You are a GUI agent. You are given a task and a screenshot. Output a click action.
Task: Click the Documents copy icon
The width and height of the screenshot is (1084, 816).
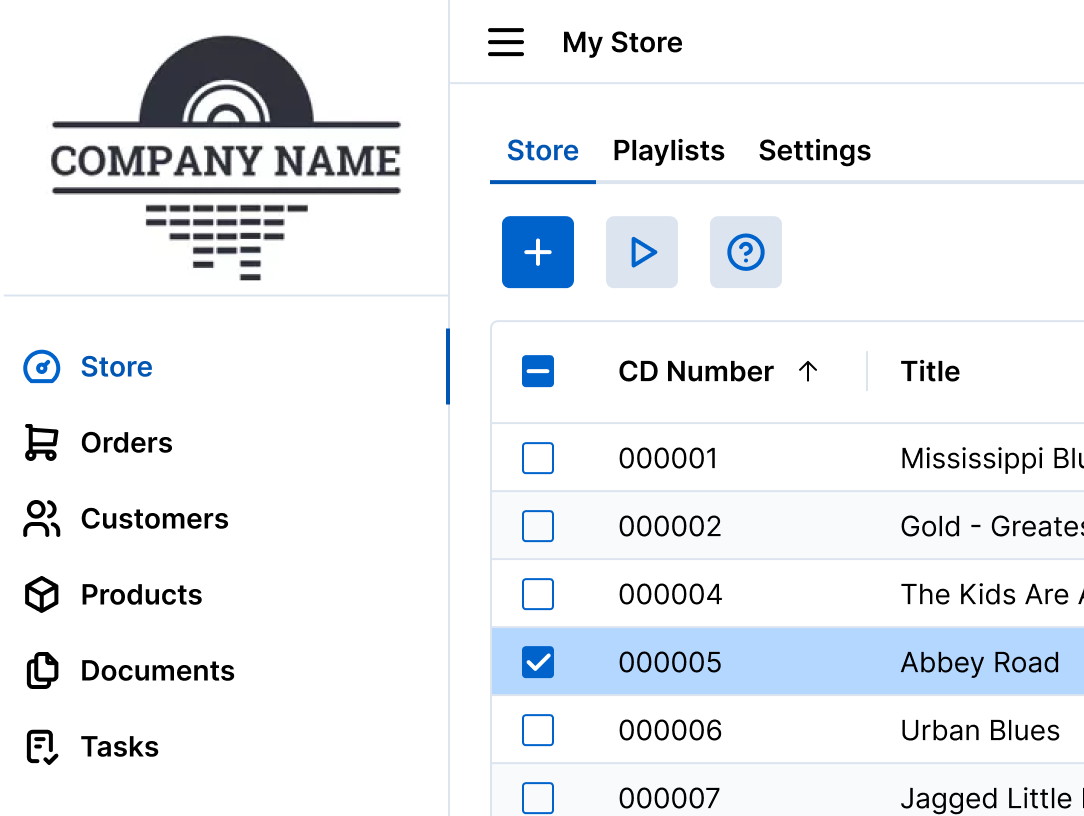pos(41,671)
